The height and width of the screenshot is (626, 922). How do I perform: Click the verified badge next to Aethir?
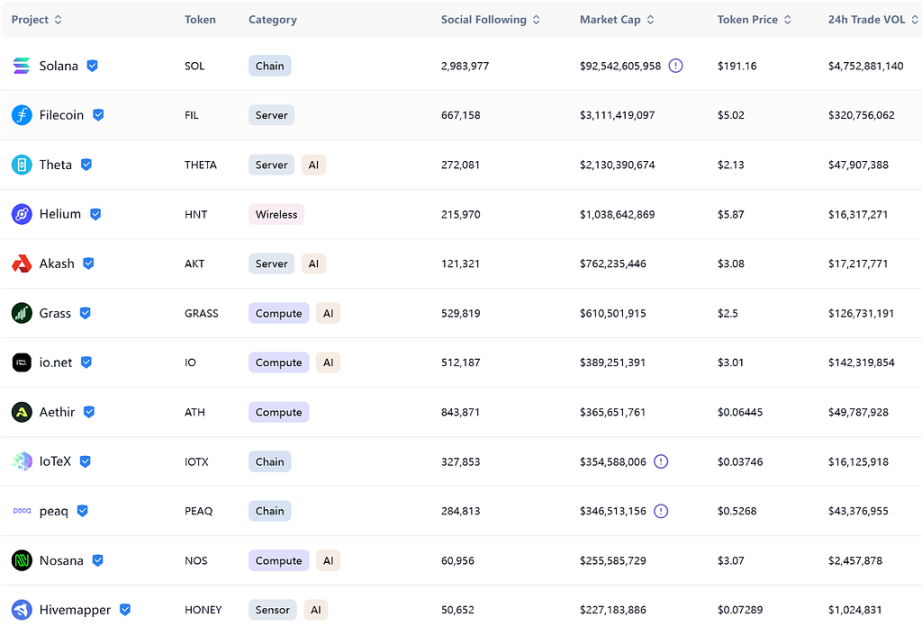click(x=89, y=412)
